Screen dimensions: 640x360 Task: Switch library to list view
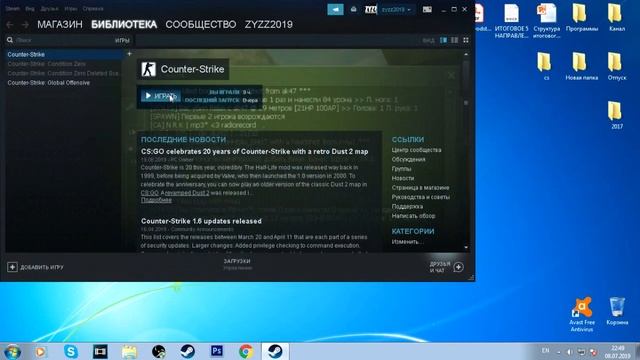(x=454, y=40)
